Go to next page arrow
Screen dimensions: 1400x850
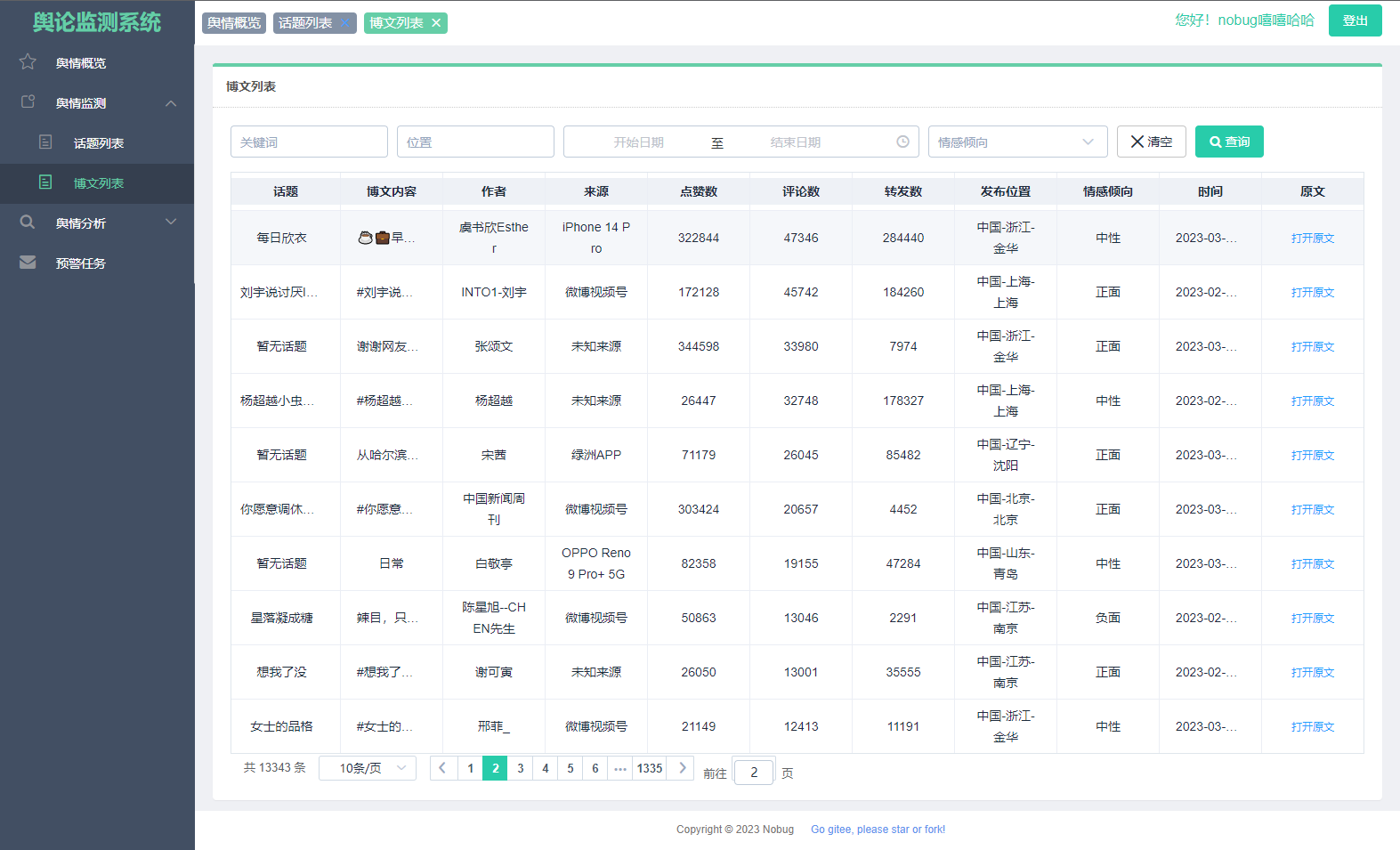click(x=682, y=768)
